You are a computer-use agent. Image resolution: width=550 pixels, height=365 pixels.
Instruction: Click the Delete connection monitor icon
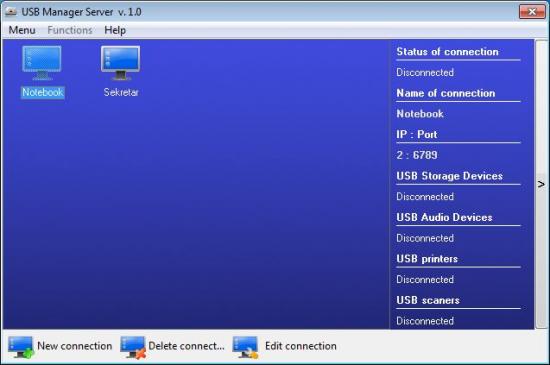[x=133, y=347]
